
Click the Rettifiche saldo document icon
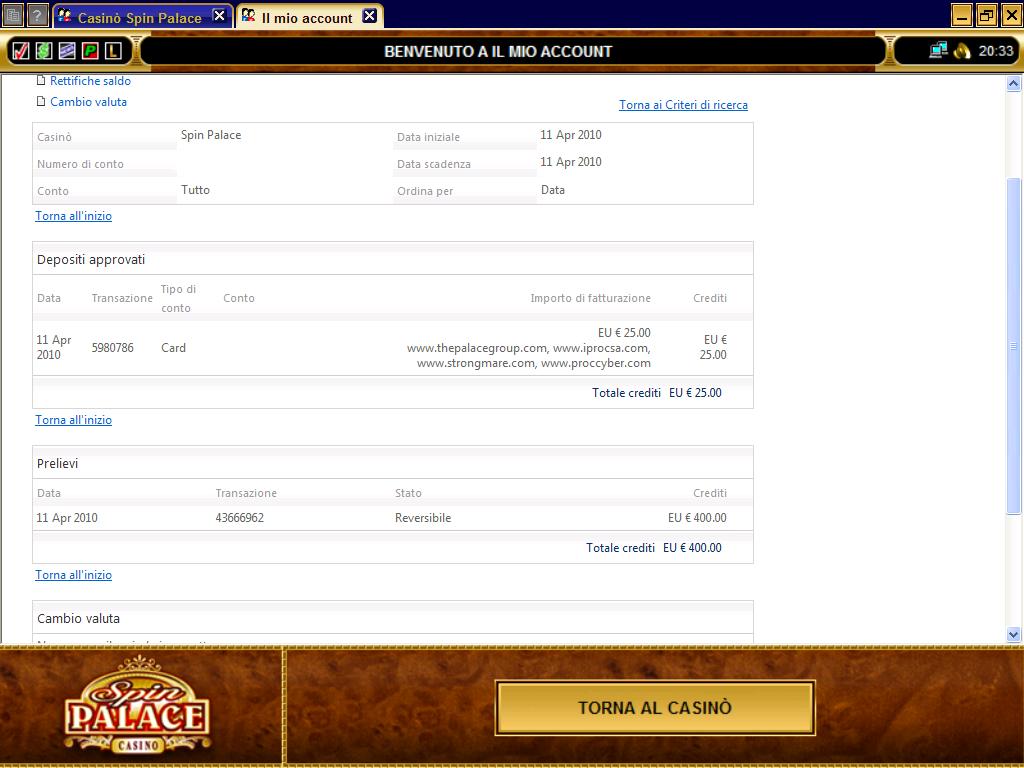pos(41,80)
